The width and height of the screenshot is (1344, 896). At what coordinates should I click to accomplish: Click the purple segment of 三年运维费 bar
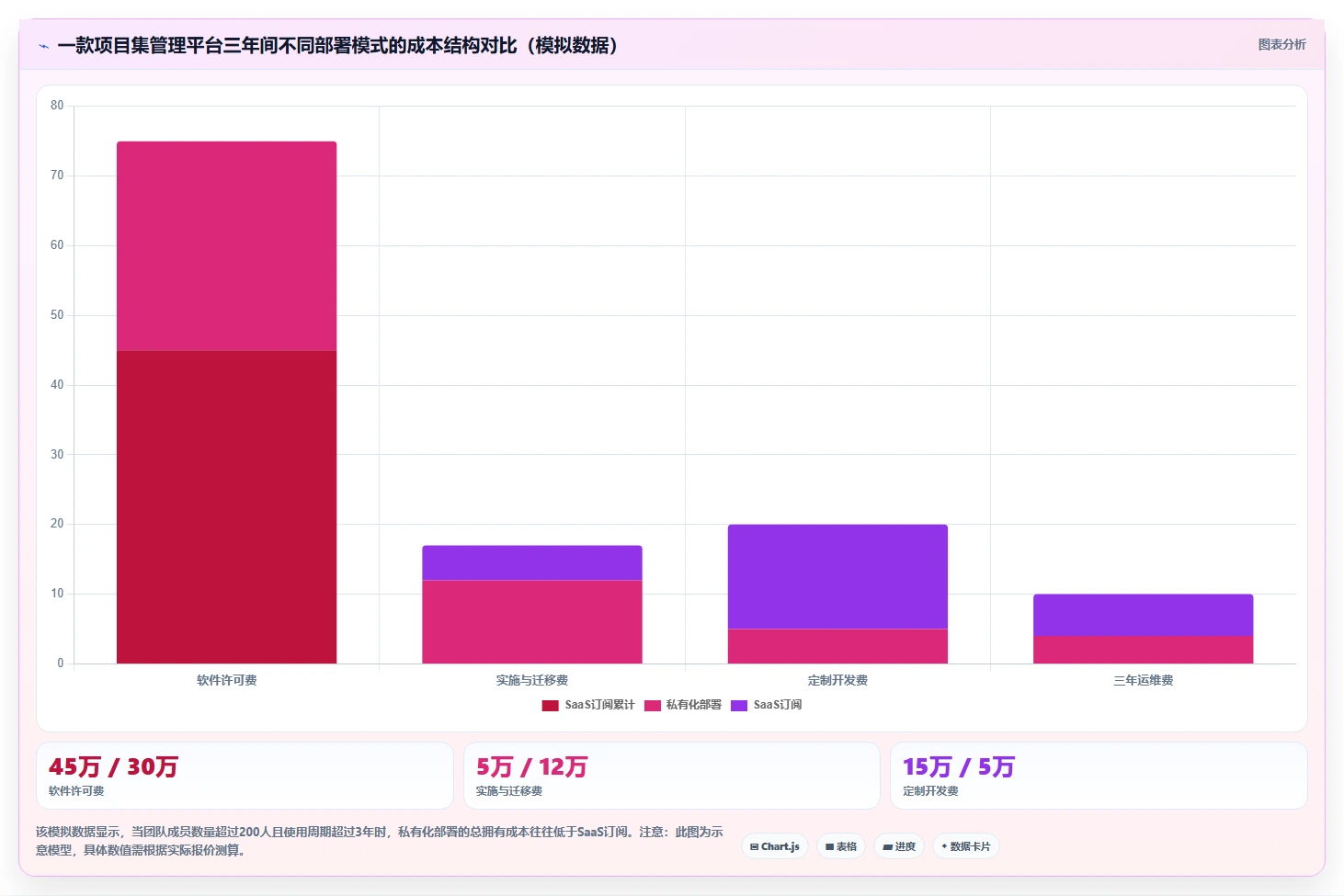[x=1143, y=615]
